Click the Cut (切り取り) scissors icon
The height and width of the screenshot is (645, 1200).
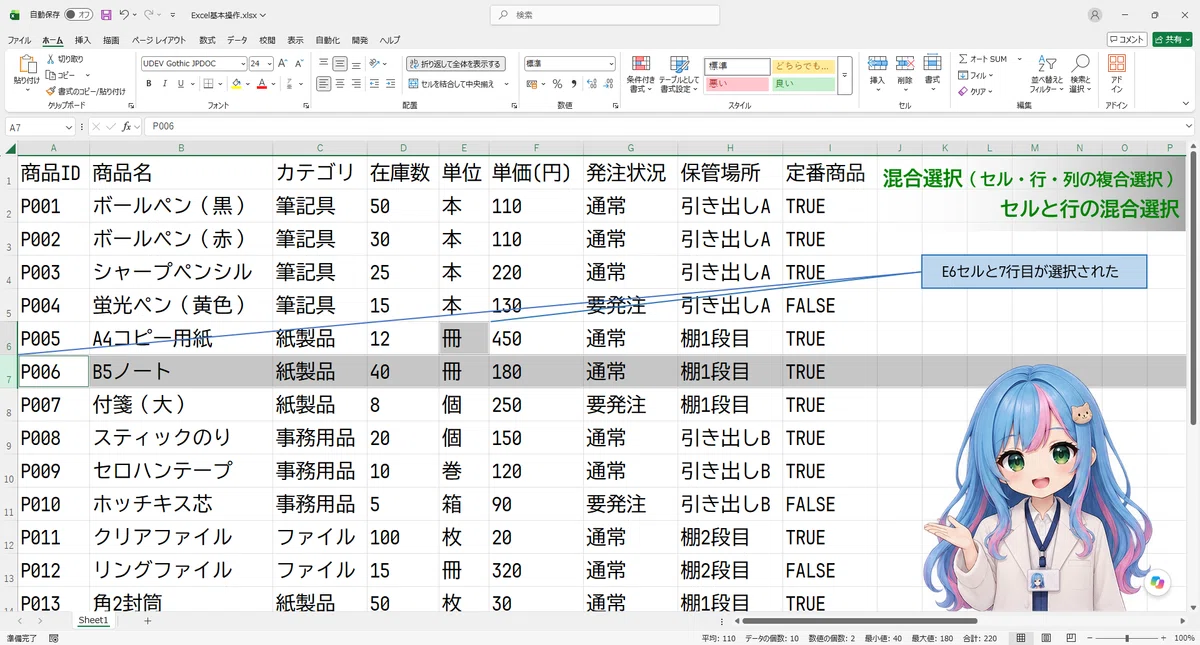pos(51,59)
